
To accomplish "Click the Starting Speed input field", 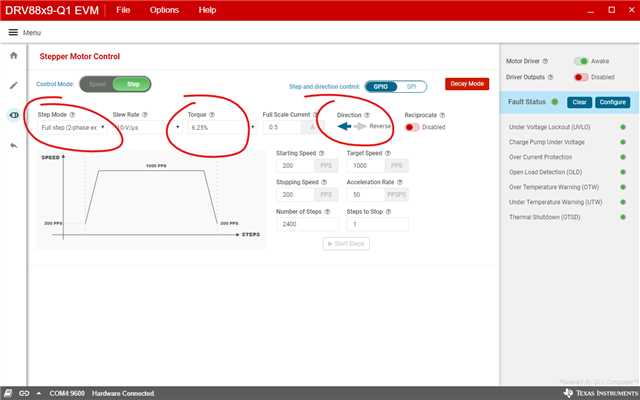I will coord(295,166).
